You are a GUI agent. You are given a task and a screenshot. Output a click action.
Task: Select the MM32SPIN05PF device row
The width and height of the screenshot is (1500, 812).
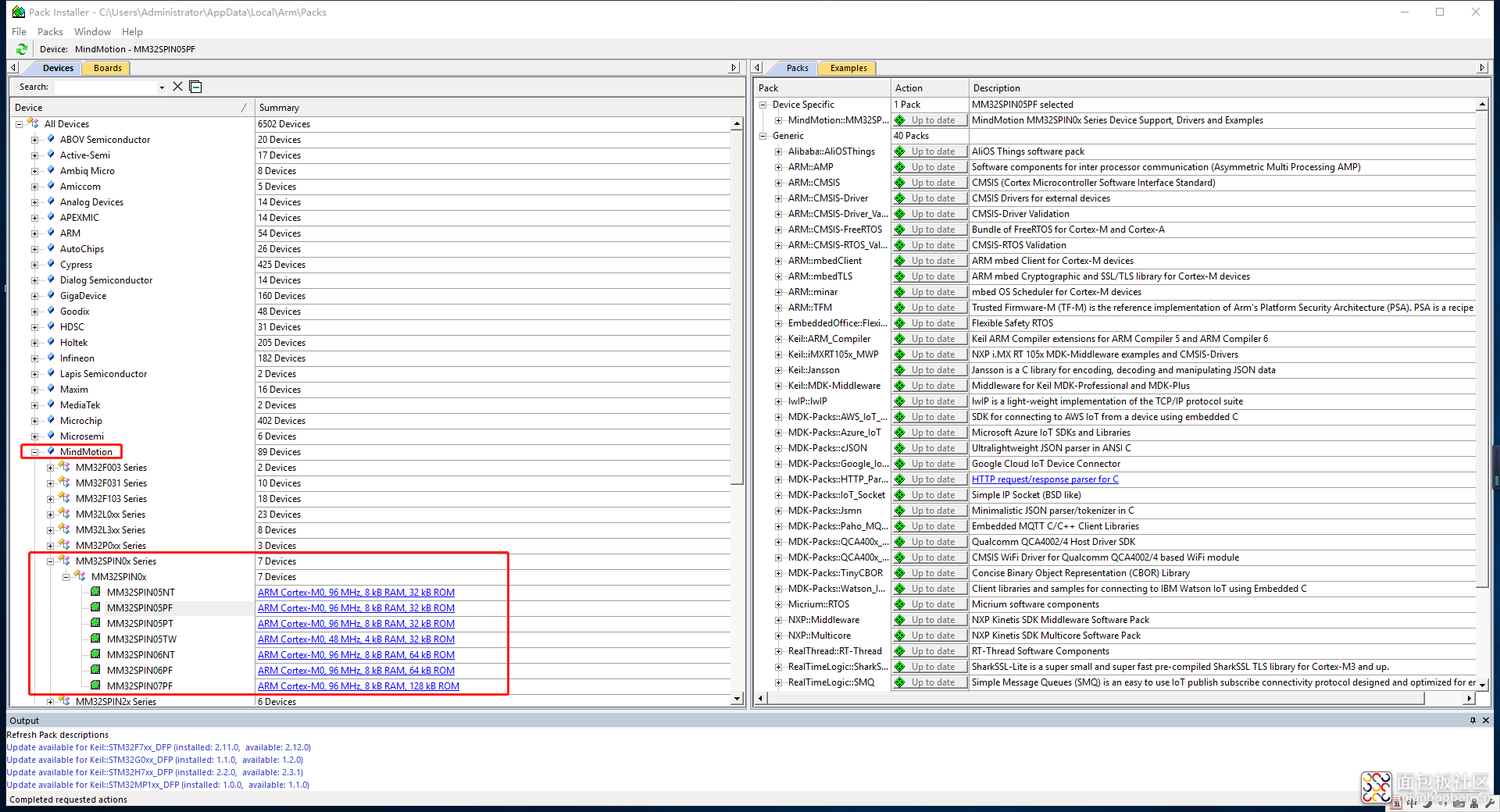[x=141, y=608]
